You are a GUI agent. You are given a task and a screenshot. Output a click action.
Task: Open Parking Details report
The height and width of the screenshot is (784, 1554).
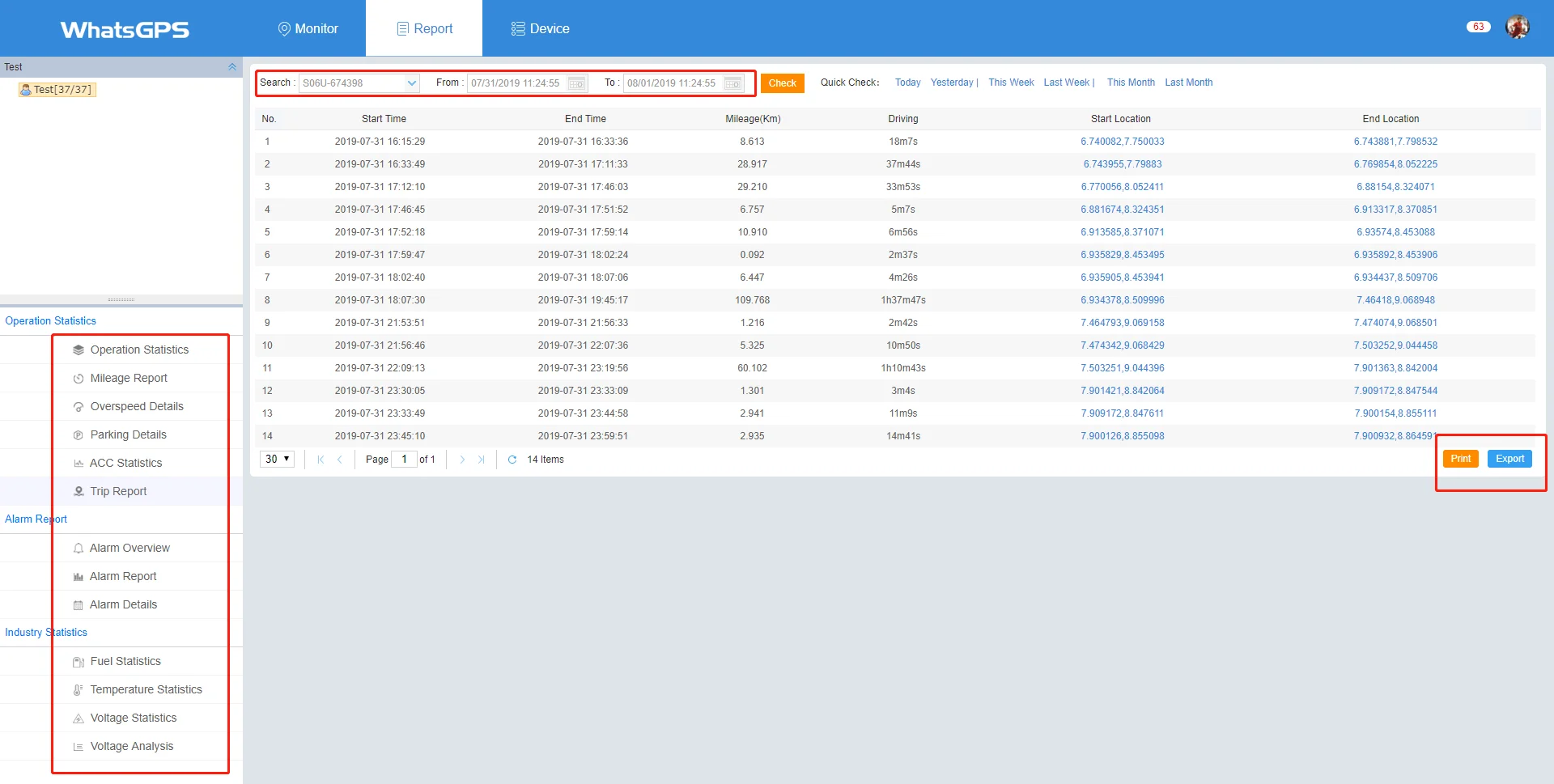[x=128, y=434]
